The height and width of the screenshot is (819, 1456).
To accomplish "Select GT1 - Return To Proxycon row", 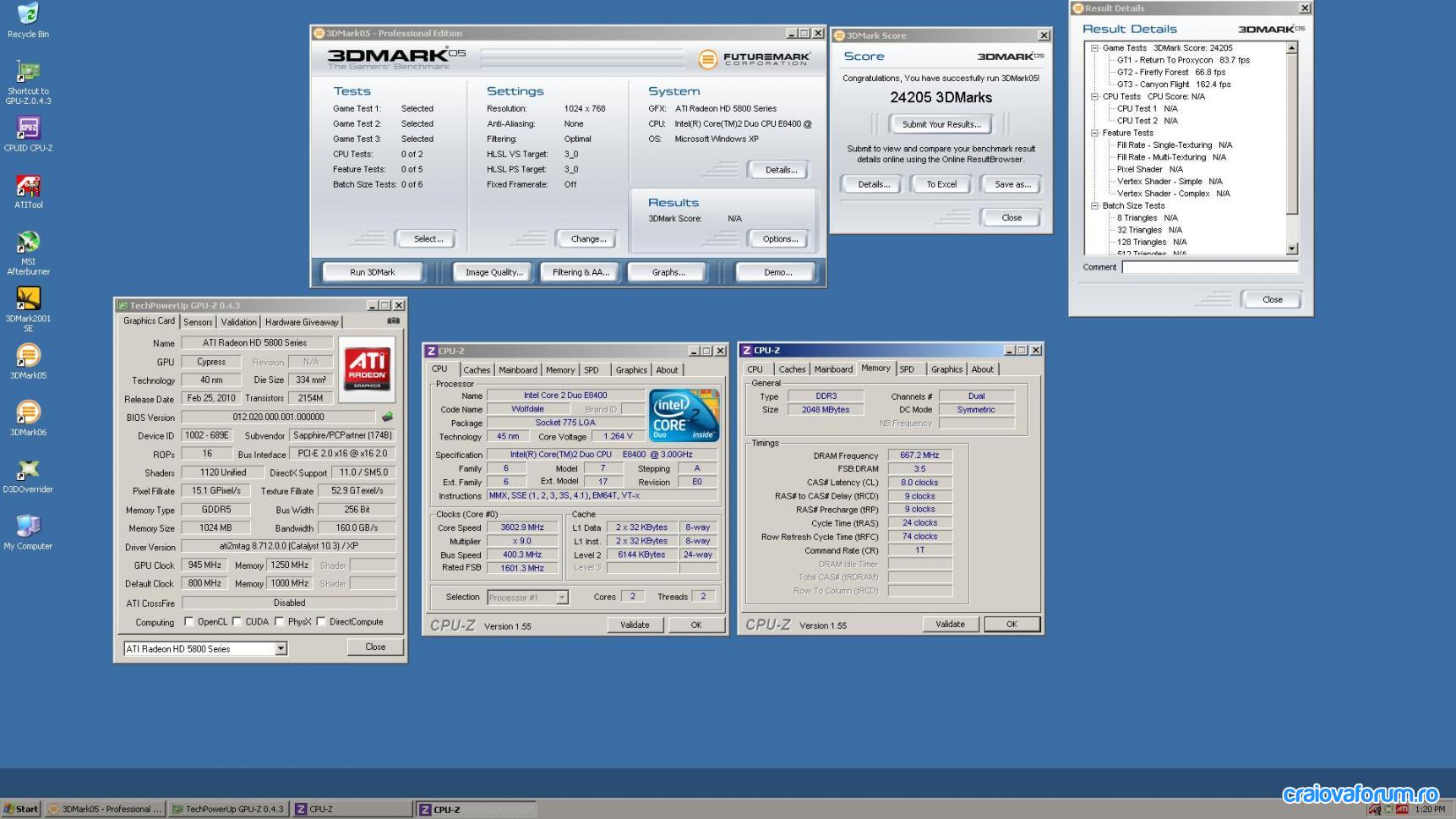I will click(x=1183, y=60).
